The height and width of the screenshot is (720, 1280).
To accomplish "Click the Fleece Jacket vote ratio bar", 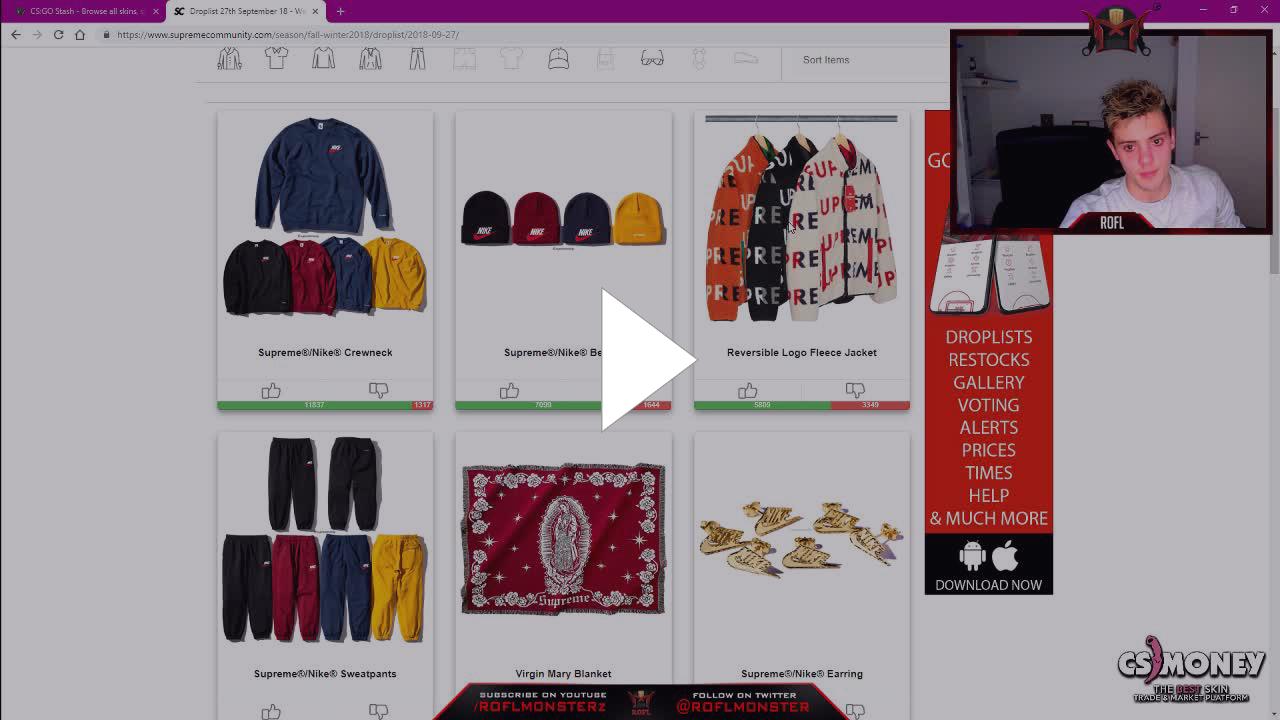I will coord(802,405).
